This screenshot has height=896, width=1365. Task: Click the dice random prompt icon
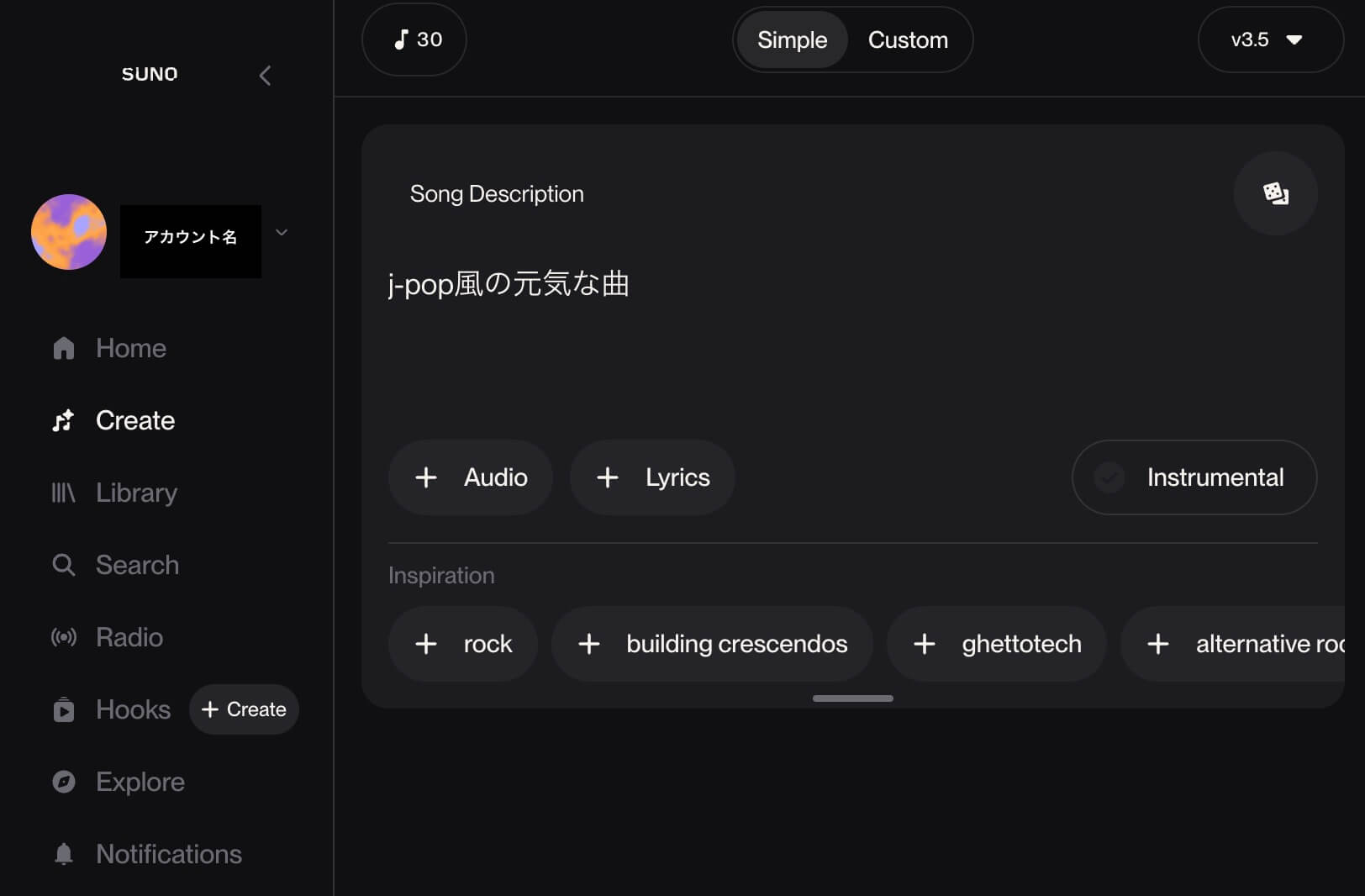click(x=1275, y=193)
